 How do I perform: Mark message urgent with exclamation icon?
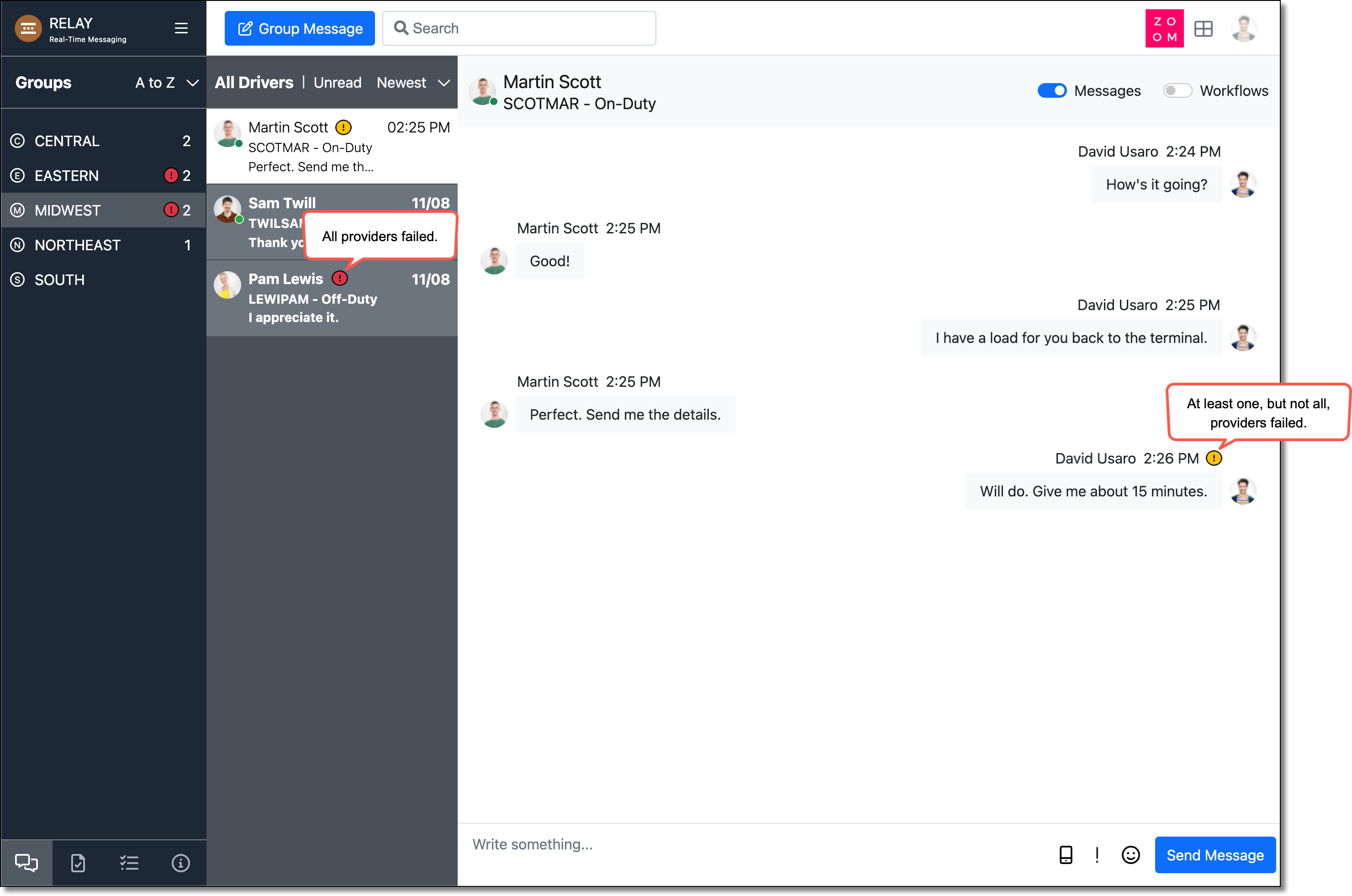click(x=1097, y=855)
